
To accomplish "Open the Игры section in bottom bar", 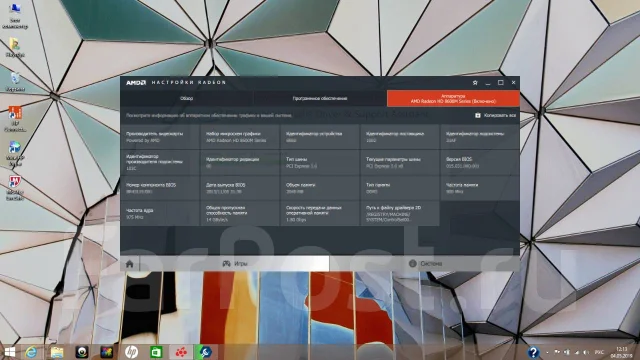I will point(234,264).
